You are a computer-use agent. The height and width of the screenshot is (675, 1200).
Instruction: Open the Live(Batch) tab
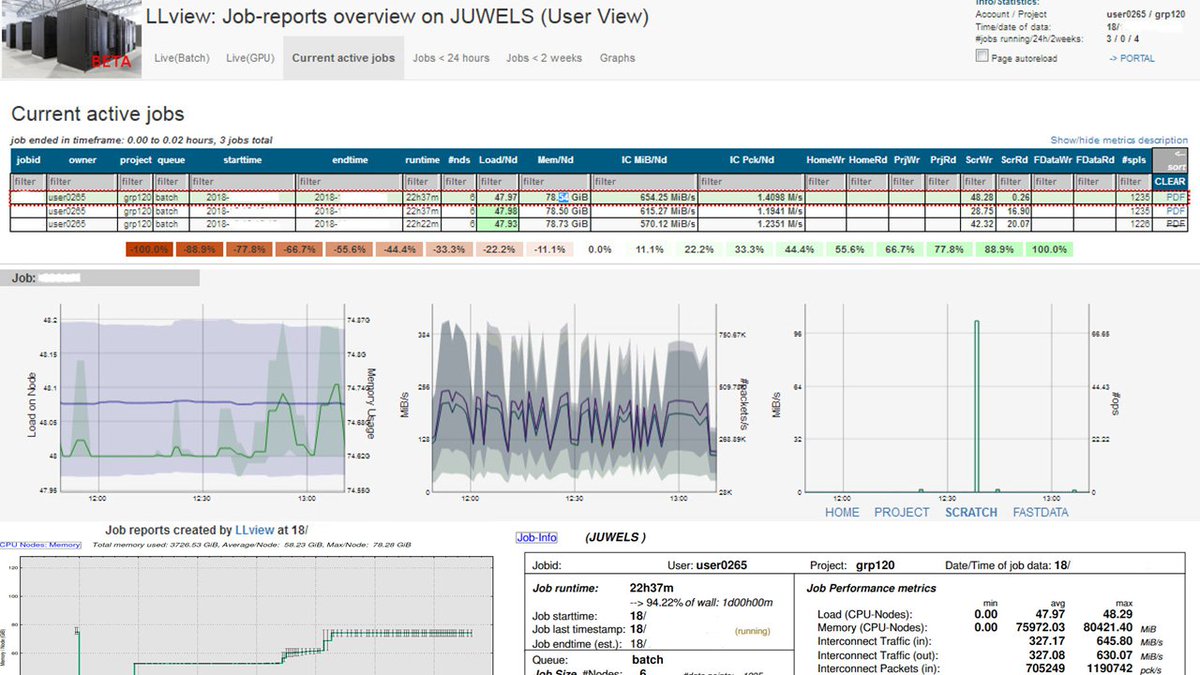182,58
